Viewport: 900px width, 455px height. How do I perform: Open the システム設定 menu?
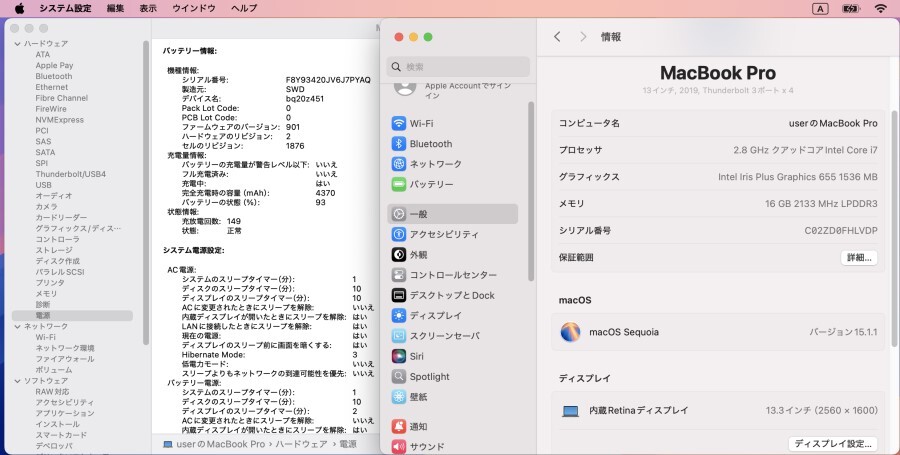[x=65, y=8]
